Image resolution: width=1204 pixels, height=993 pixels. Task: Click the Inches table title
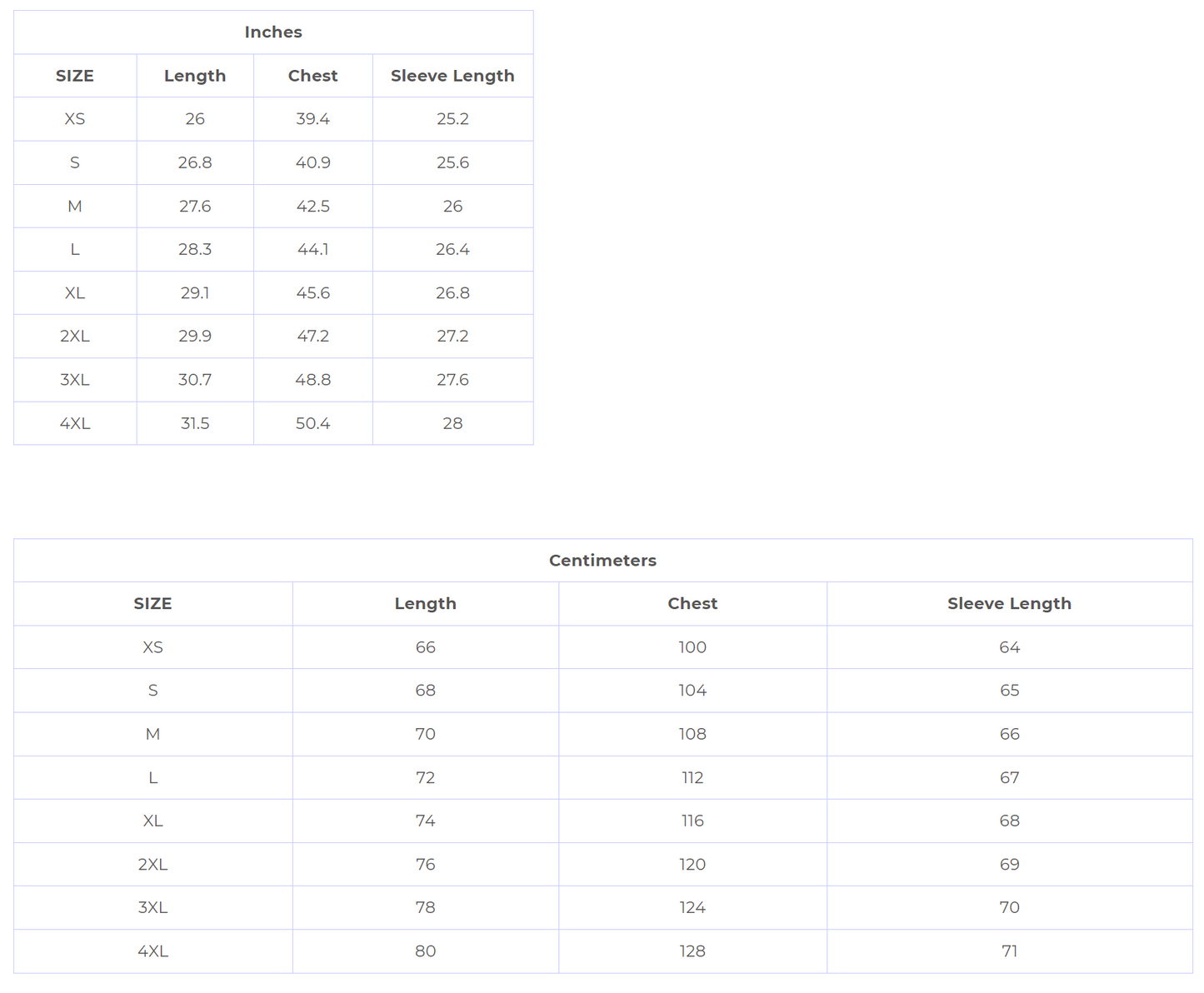pyautogui.click(x=273, y=32)
